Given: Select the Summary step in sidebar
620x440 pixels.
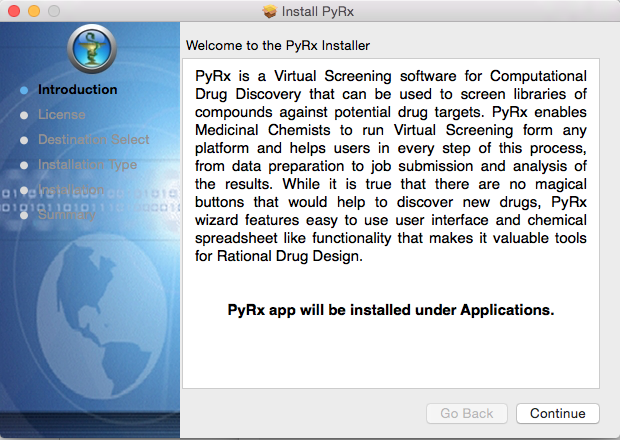Looking at the screenshot, I should (67, 215).
